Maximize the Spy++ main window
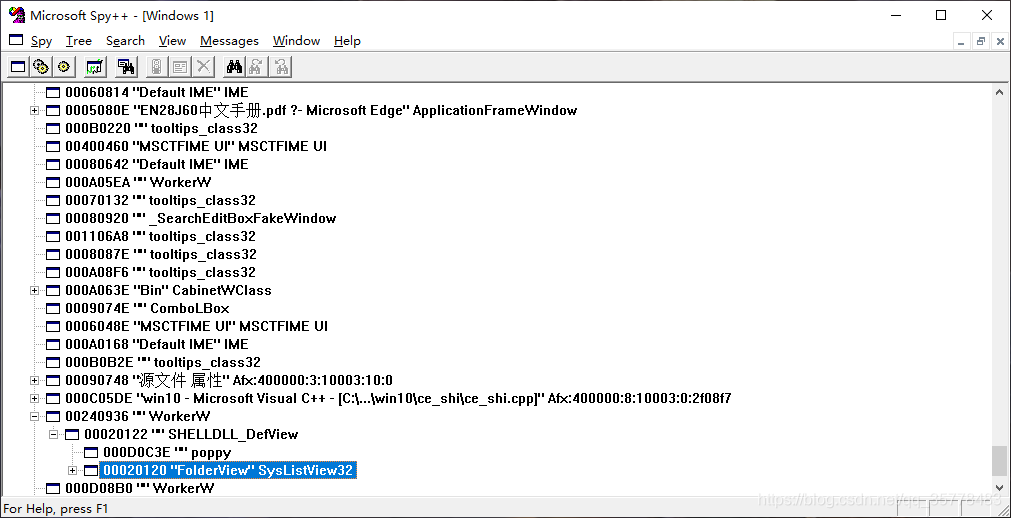The height and width of the screenshot is (518, 1011). click(941, 15)
